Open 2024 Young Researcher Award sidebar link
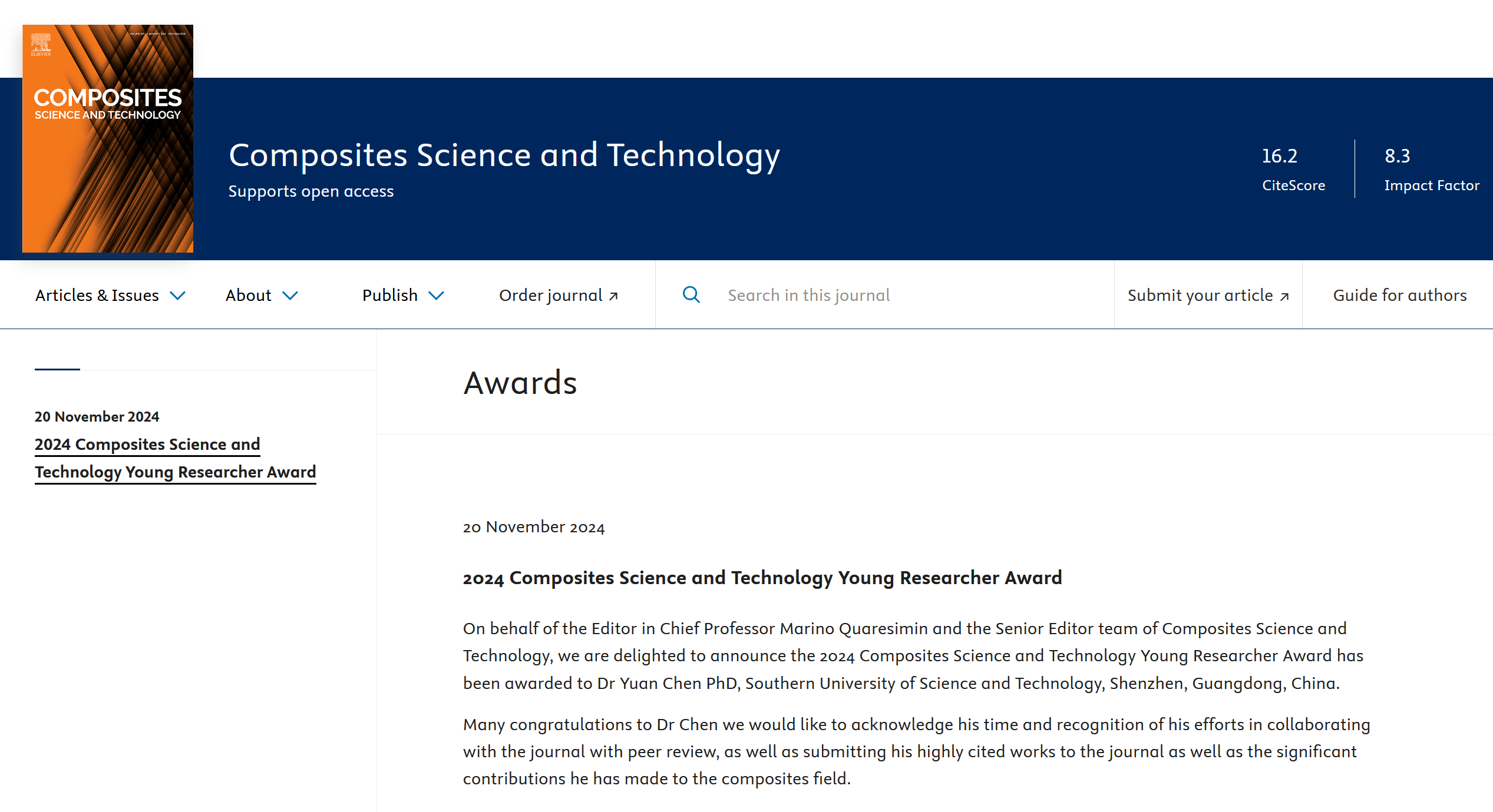 click(x=176, y=458)
